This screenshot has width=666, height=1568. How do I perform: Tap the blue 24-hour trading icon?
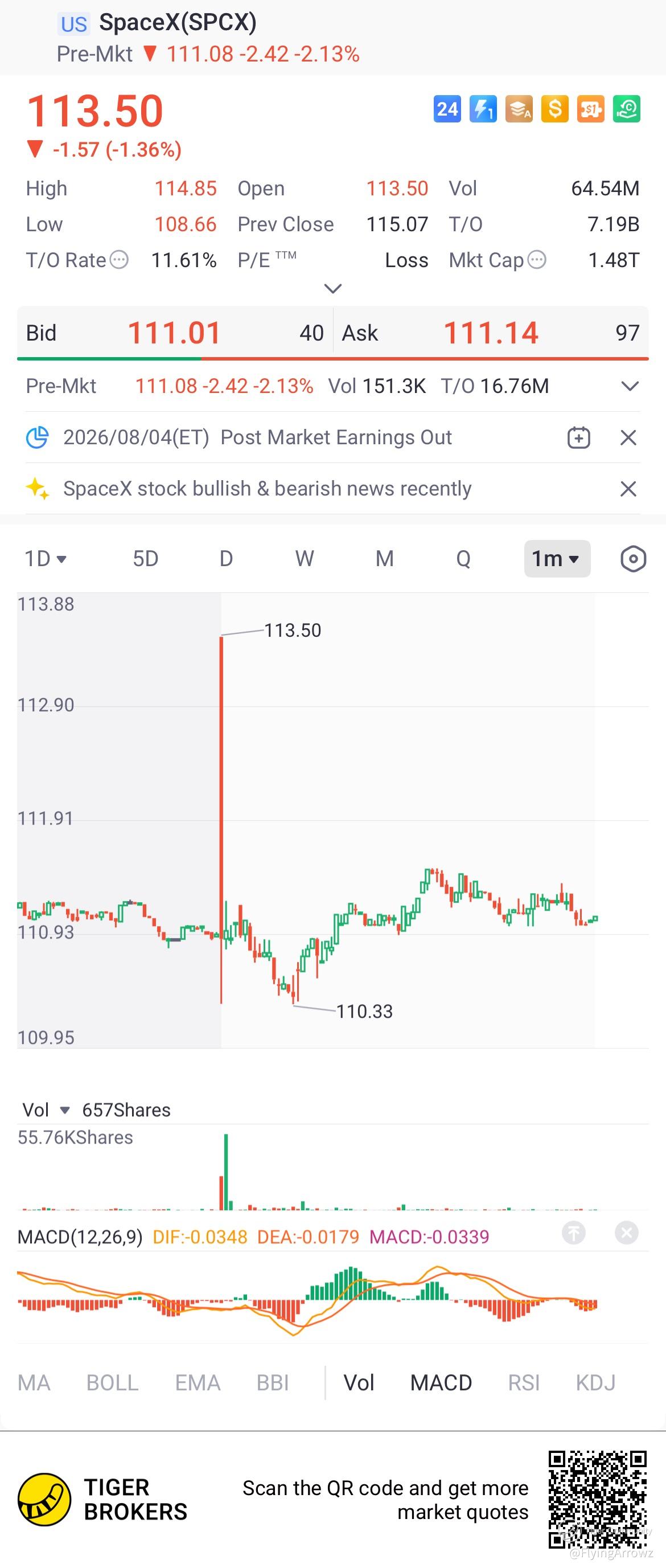click(447, 109)
